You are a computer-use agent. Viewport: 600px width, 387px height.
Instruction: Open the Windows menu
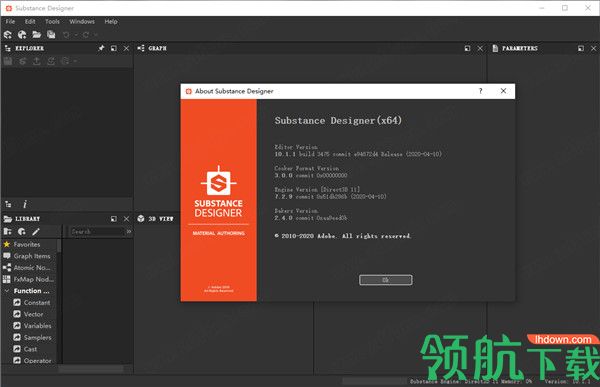[82, 21]
